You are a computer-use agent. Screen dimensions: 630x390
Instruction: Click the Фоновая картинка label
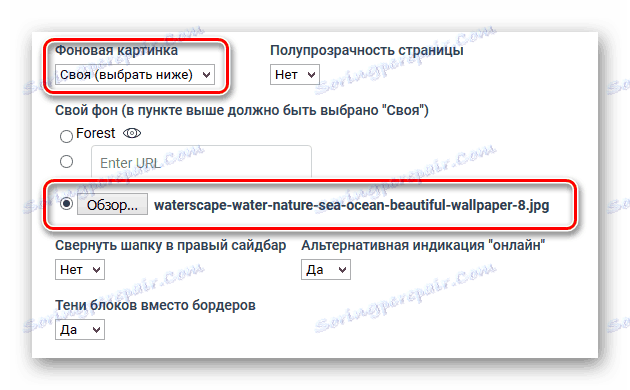coord(116,50)
